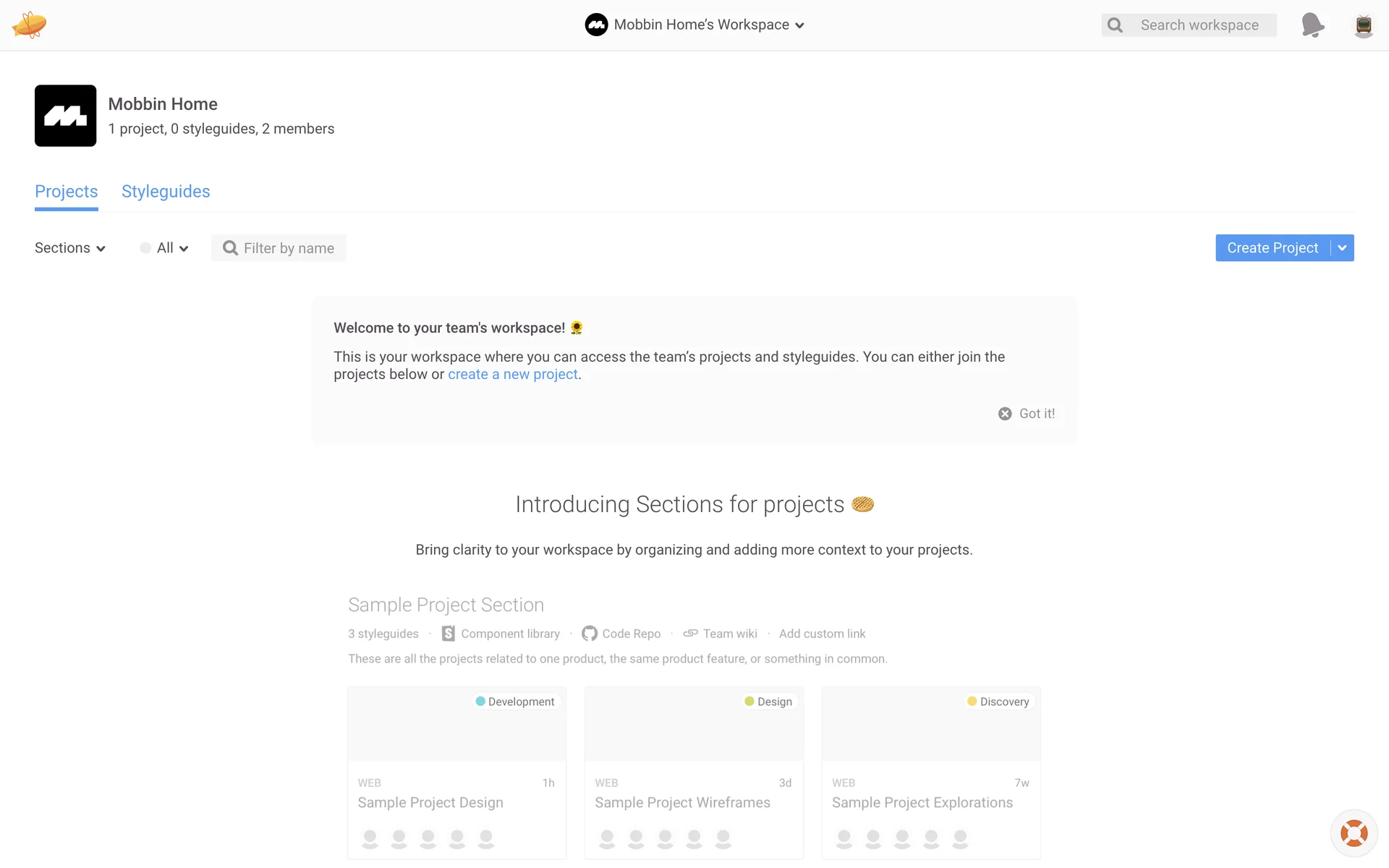Expand the Sections dropdown

pos(70,248)
